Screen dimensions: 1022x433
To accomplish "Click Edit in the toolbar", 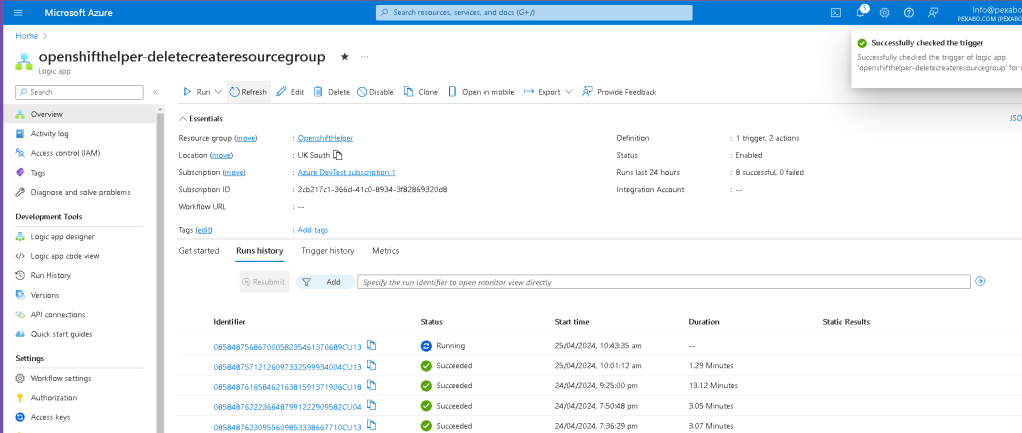I will click(x=290, y=92).
